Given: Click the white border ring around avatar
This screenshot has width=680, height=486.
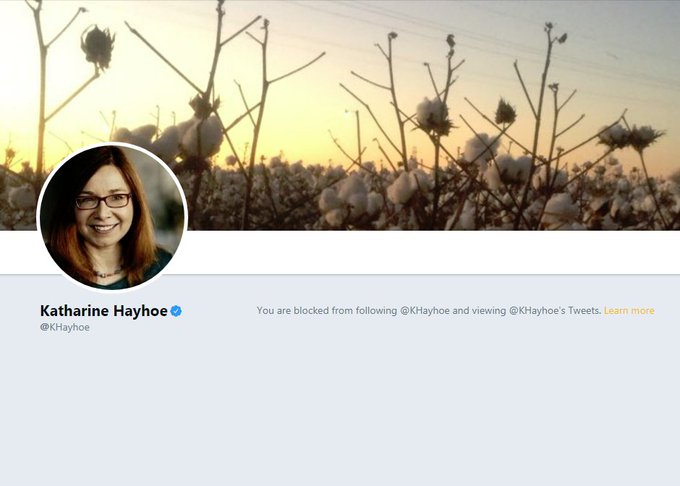Looking at the screenshot, I should (x=112, y=144).
